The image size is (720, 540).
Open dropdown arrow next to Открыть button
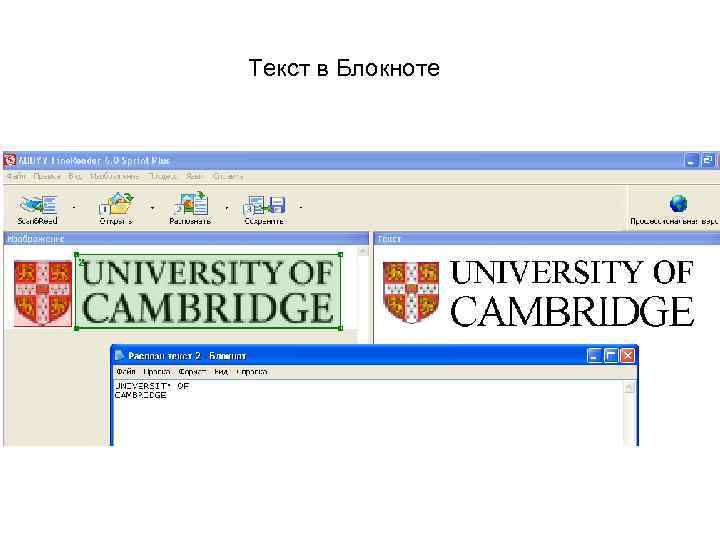(152, 208)
